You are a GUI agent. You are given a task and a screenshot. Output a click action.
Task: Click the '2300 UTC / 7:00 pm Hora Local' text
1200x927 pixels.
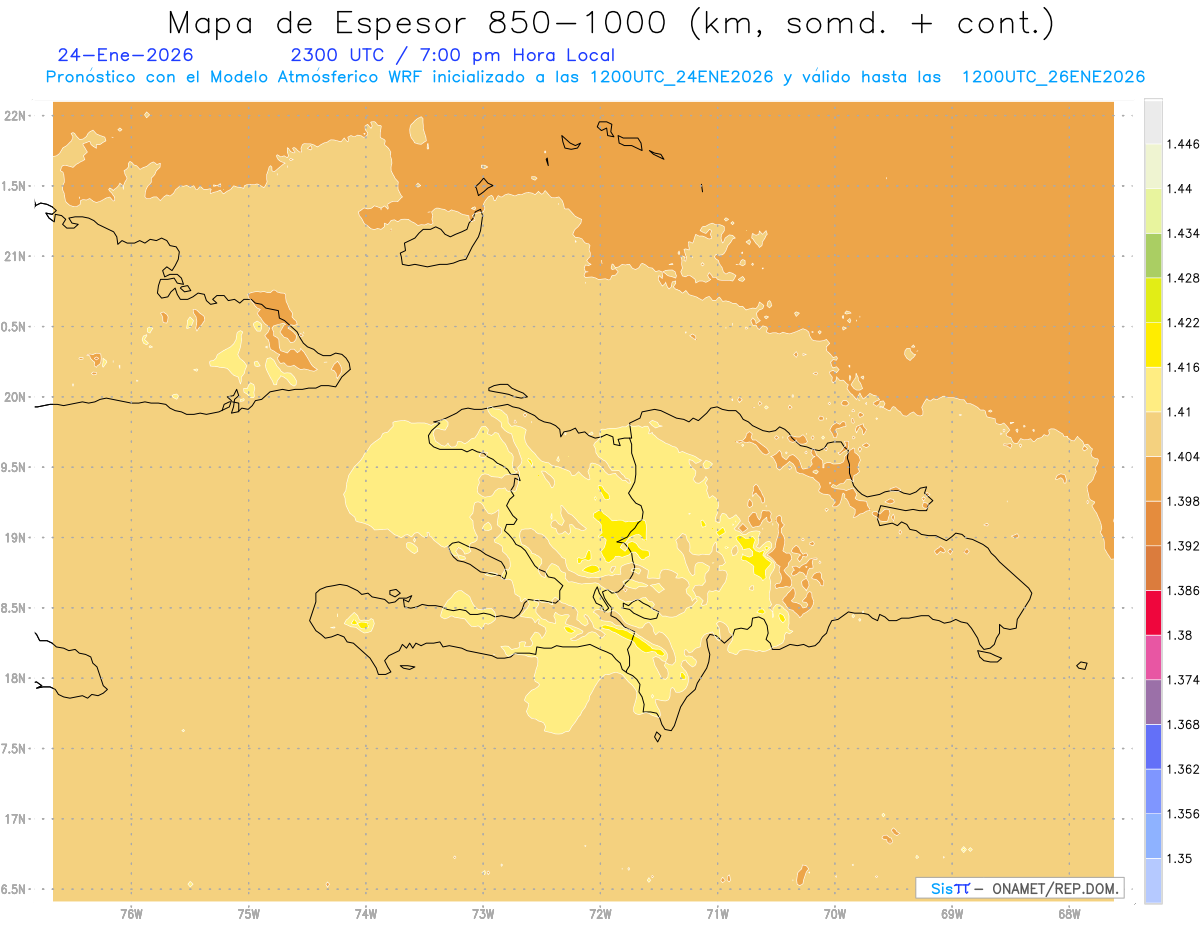(x=453, y=55)
